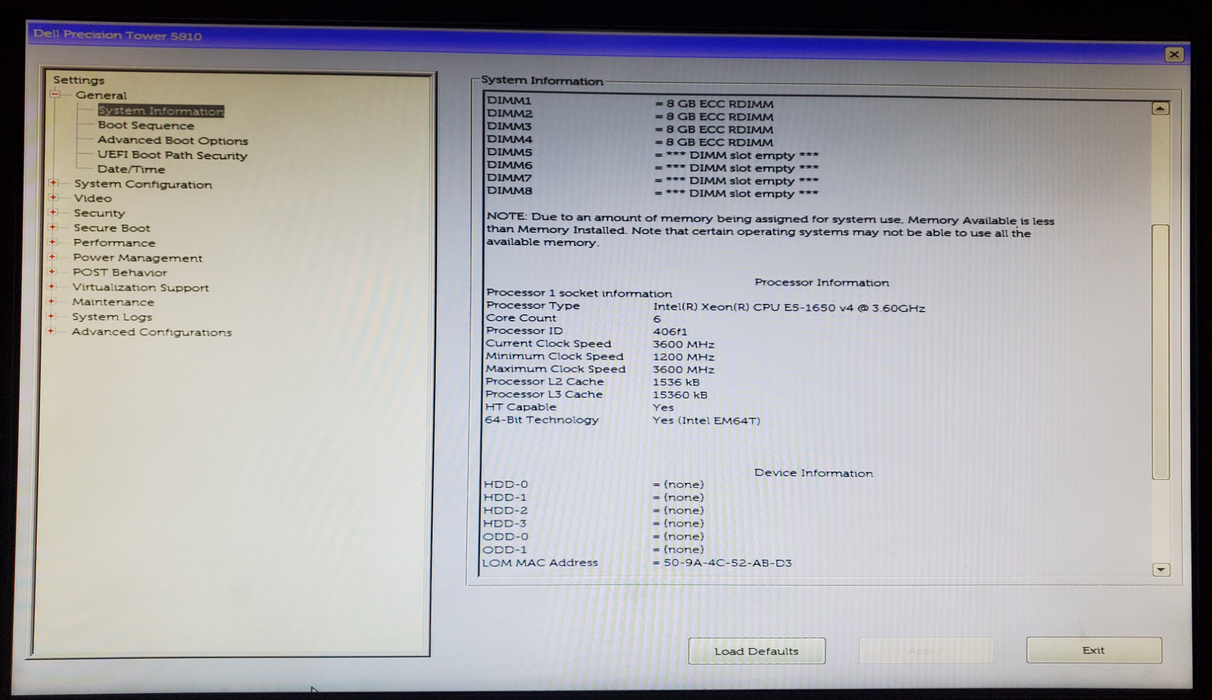Click the LOM MAC Address value
The width and height of the screenshot is (1212, 700).
point(728,563)
